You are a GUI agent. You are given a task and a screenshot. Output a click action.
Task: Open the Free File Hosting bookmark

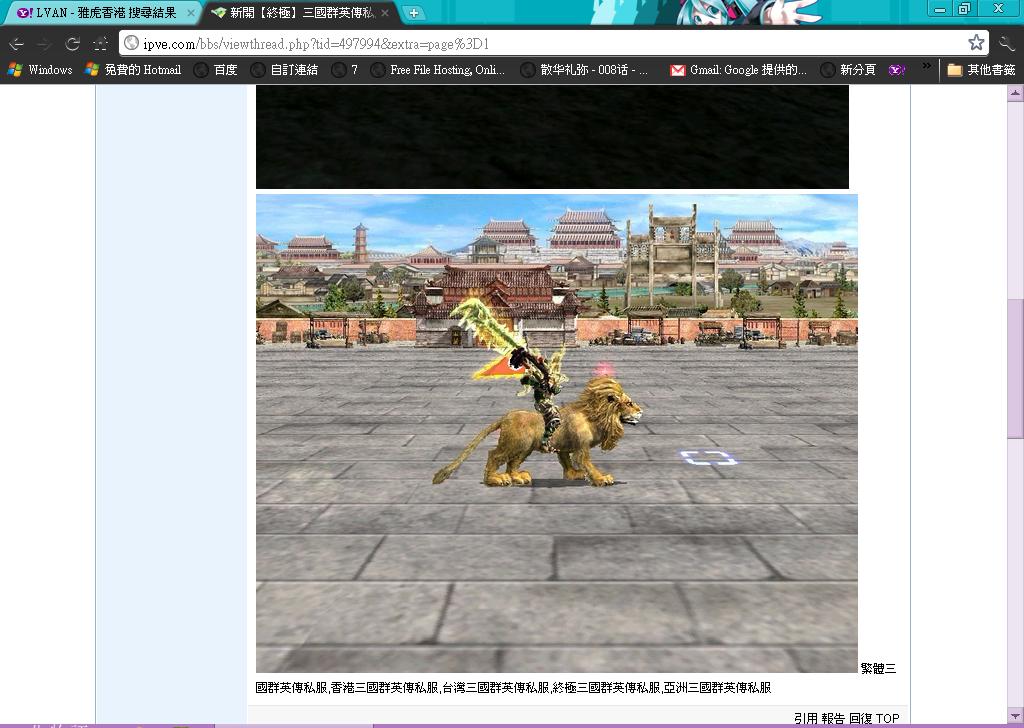tap(438, 69)
